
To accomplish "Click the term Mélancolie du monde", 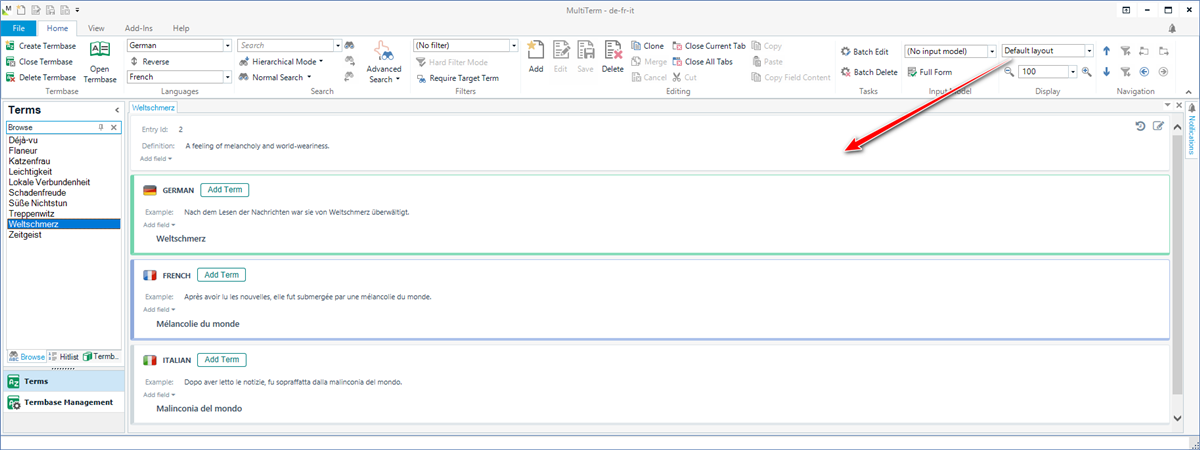I will click(x=198, y=324).
